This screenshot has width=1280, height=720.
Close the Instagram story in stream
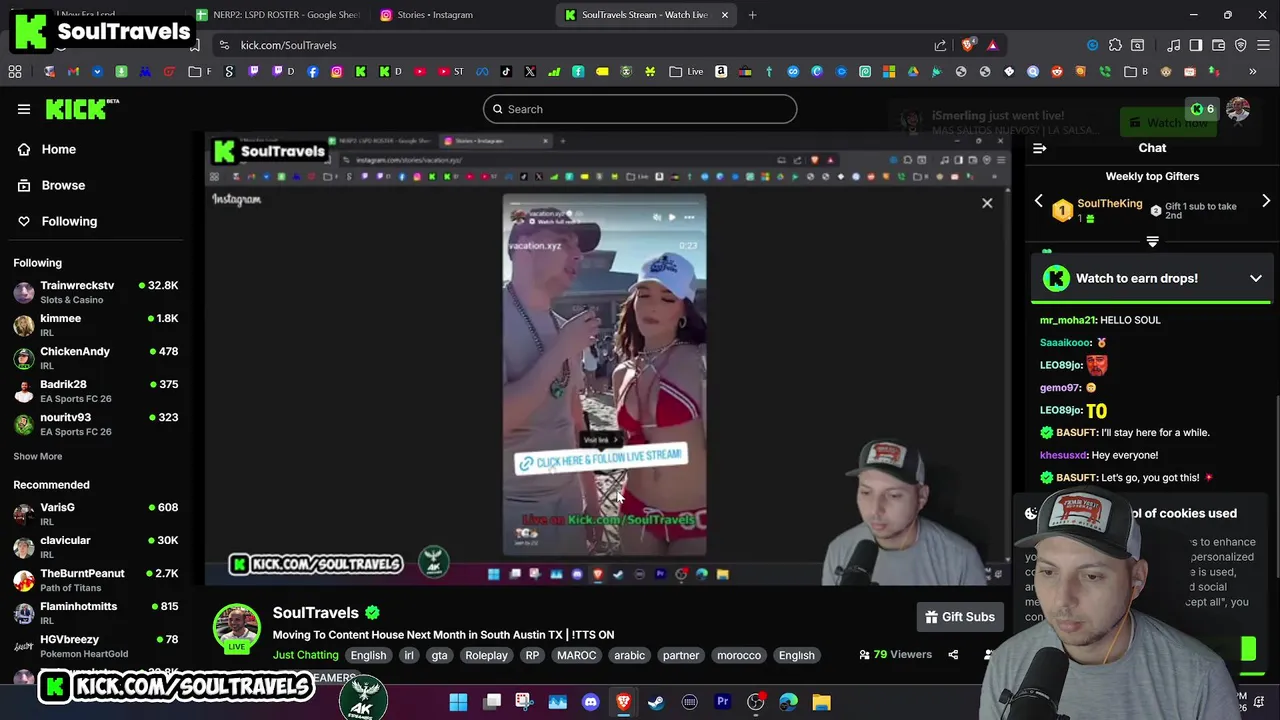point(987,203)
